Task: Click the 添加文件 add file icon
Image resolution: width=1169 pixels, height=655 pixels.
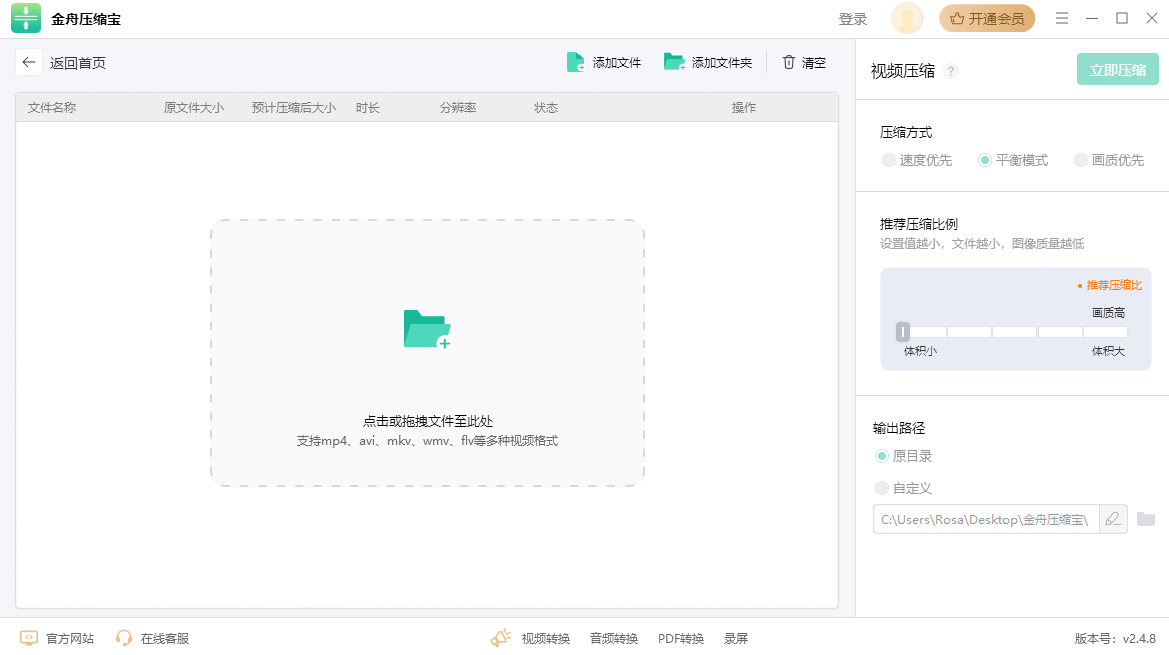Action: 576,61
